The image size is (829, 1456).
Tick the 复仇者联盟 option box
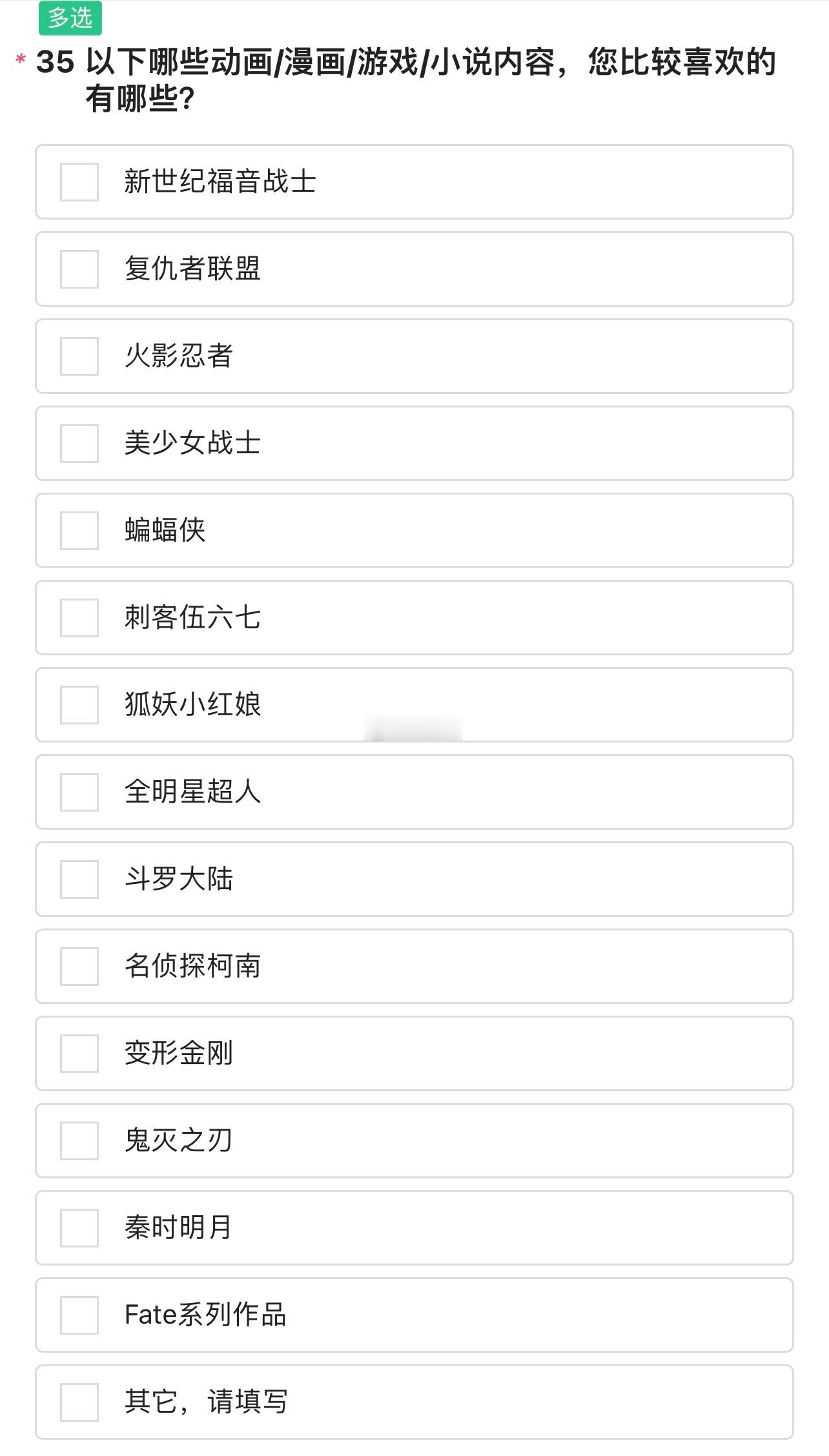pyautogui.click(x=79, y=269)
